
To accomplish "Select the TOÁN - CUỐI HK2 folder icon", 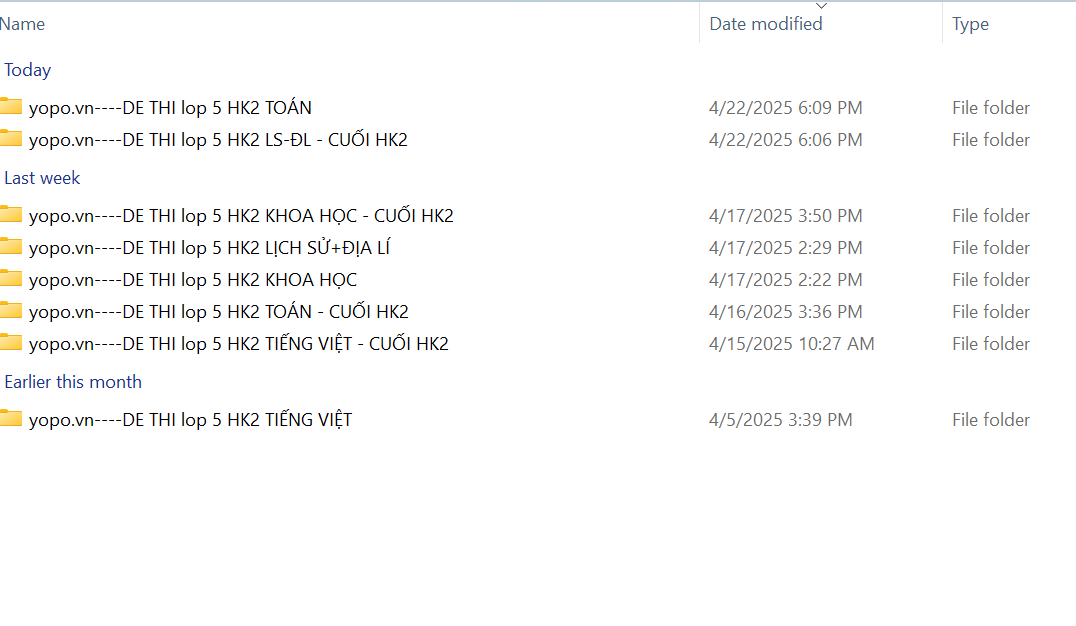I will pos(11,310).
